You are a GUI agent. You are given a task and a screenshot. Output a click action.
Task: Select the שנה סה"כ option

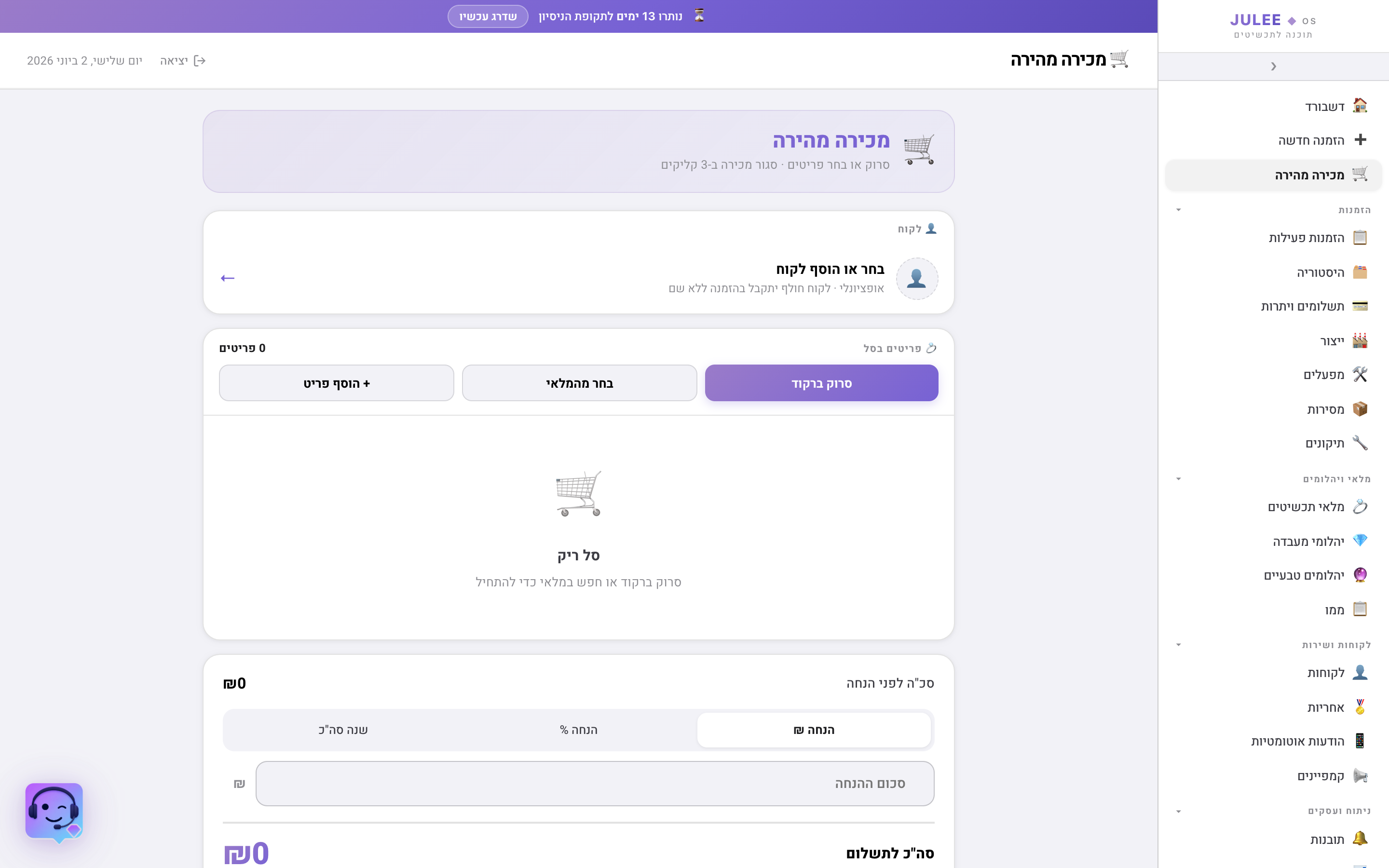coord(342,730)
